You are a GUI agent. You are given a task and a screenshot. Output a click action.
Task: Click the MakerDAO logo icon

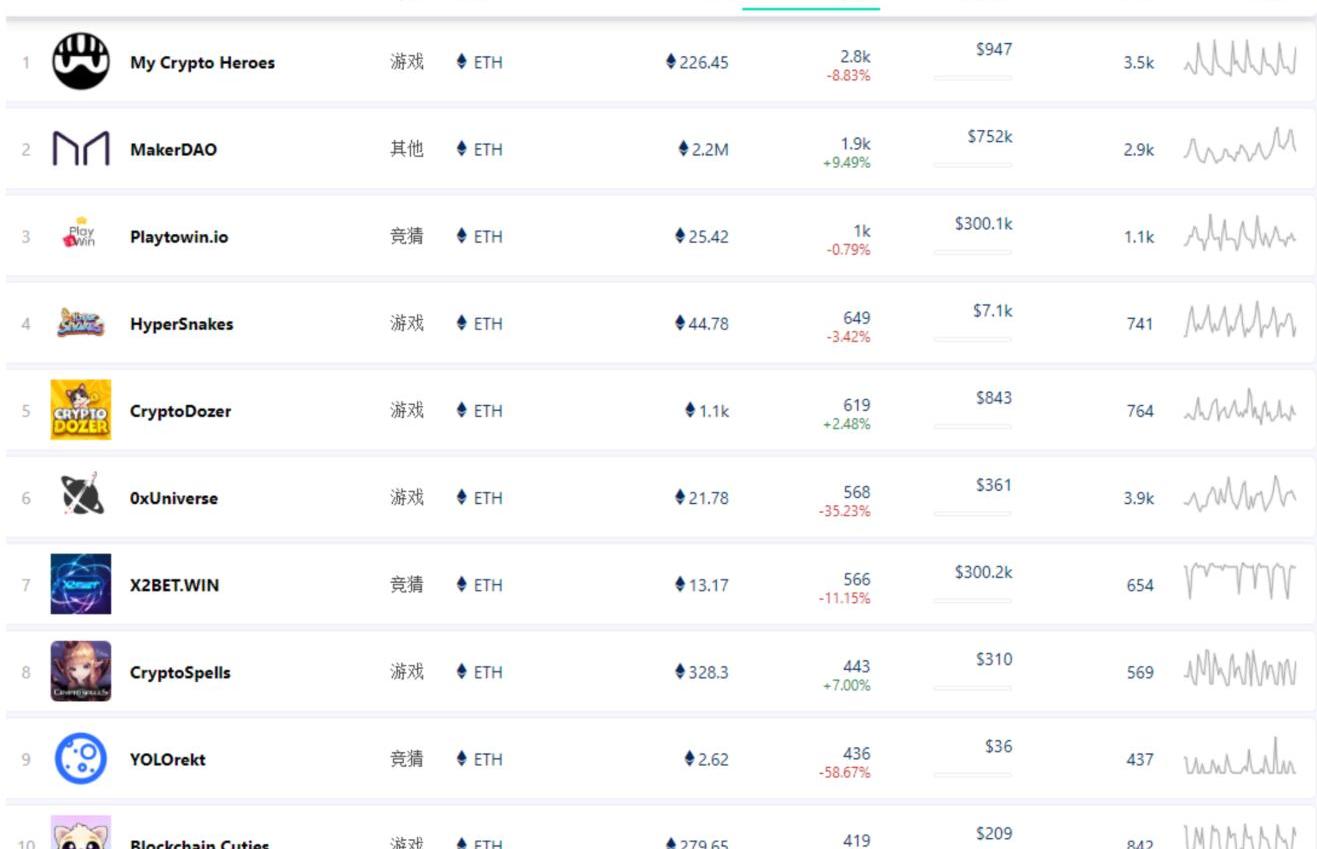pos(80,149)
